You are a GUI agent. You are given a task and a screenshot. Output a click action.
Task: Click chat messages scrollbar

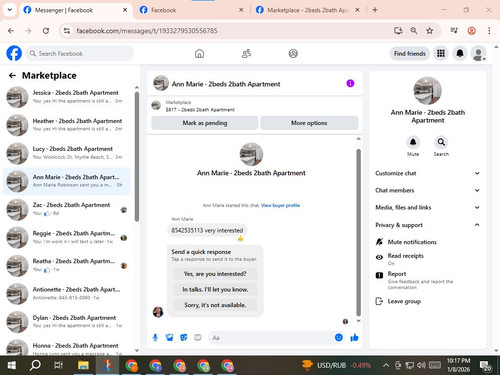359,232
